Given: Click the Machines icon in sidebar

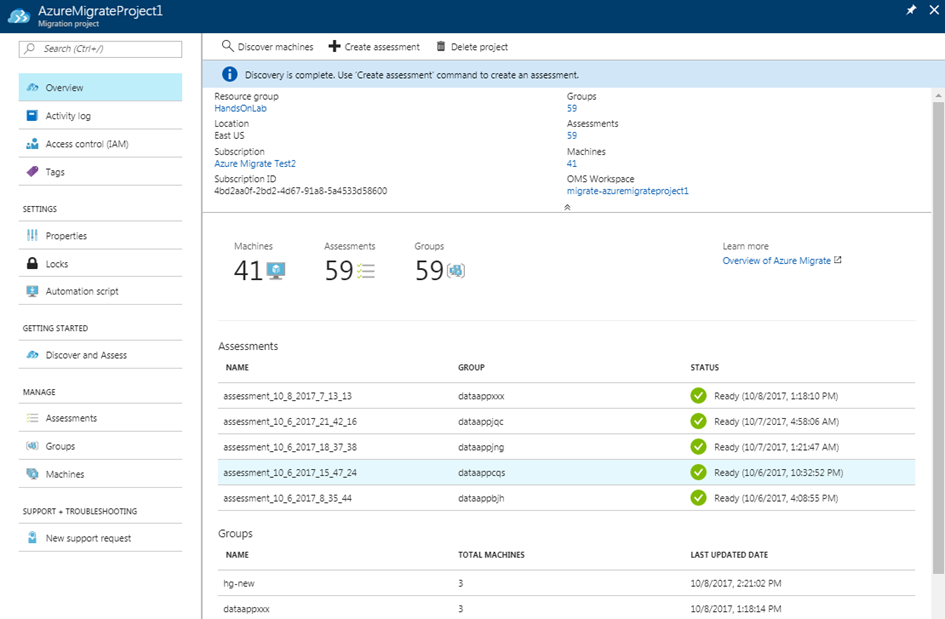Looking at the screenshot, I should pyautogui.click(x=33, y=474).
